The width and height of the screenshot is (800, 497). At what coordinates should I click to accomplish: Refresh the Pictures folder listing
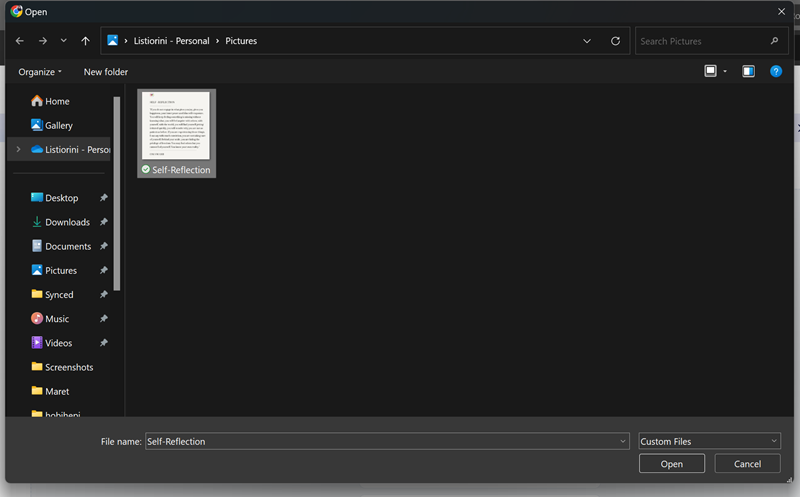point(615,41)
